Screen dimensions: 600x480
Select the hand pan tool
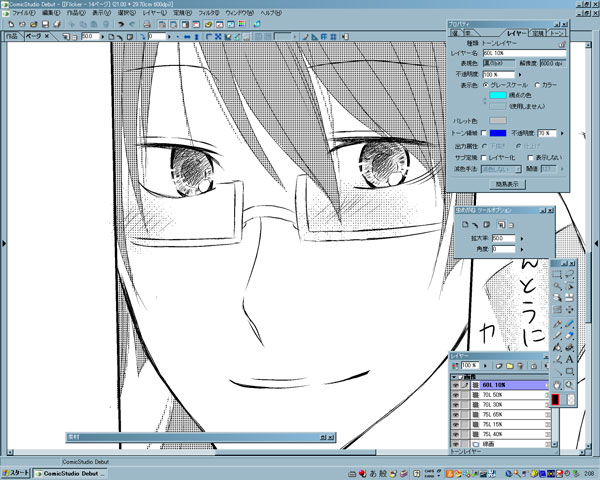pyautogui.click(x=557, y=385)
